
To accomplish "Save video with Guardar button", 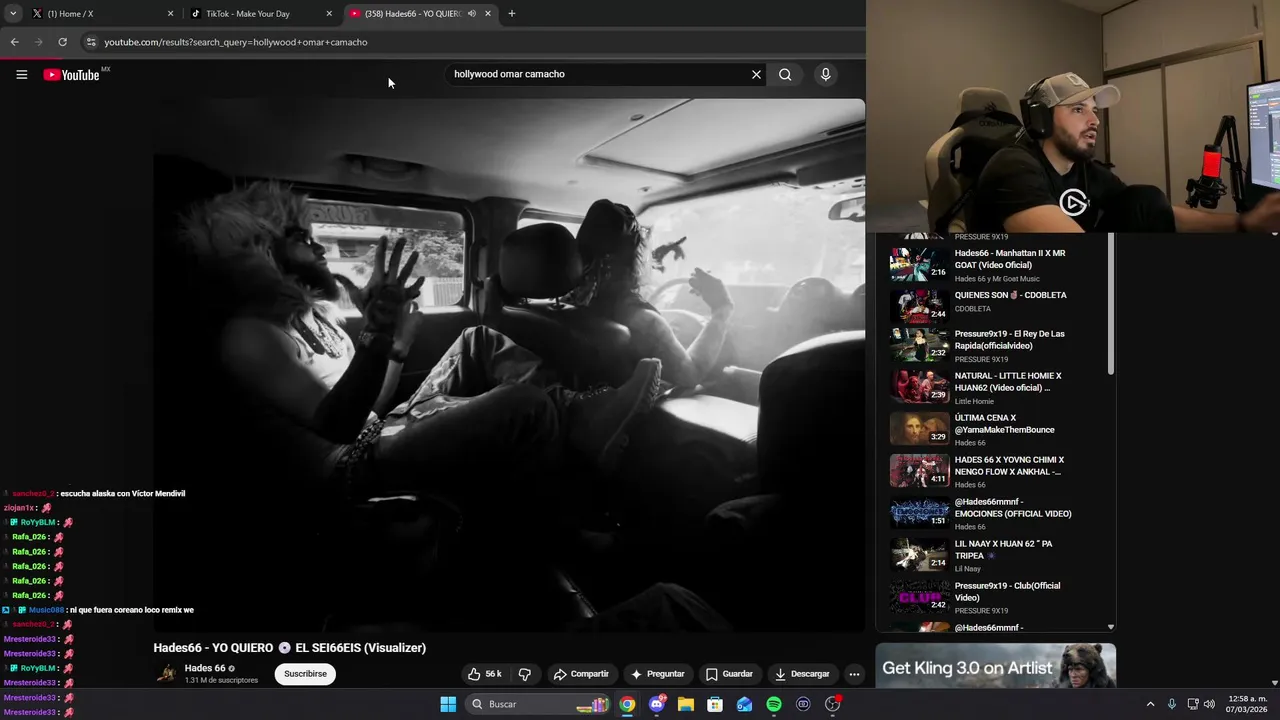I will click(x=729, y=674).
